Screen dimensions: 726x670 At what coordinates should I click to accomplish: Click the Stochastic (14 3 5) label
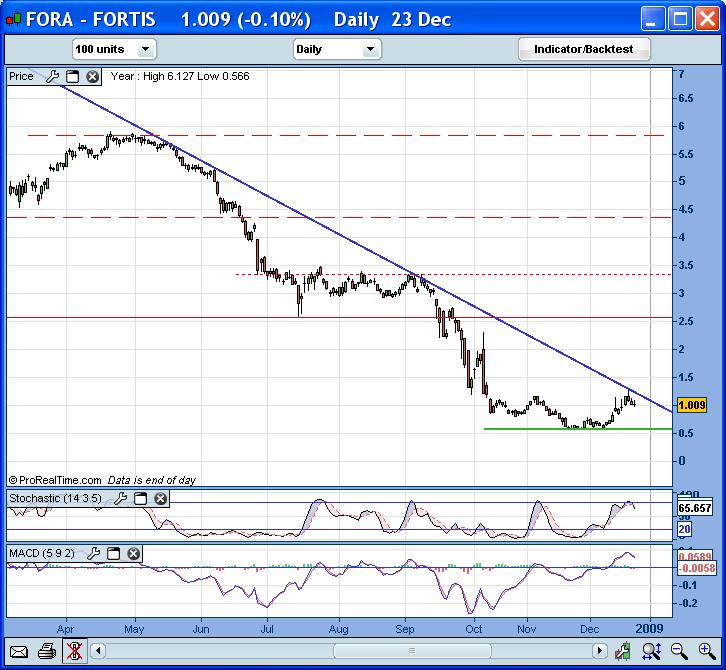pyautogui.click(x=55, y=498)
